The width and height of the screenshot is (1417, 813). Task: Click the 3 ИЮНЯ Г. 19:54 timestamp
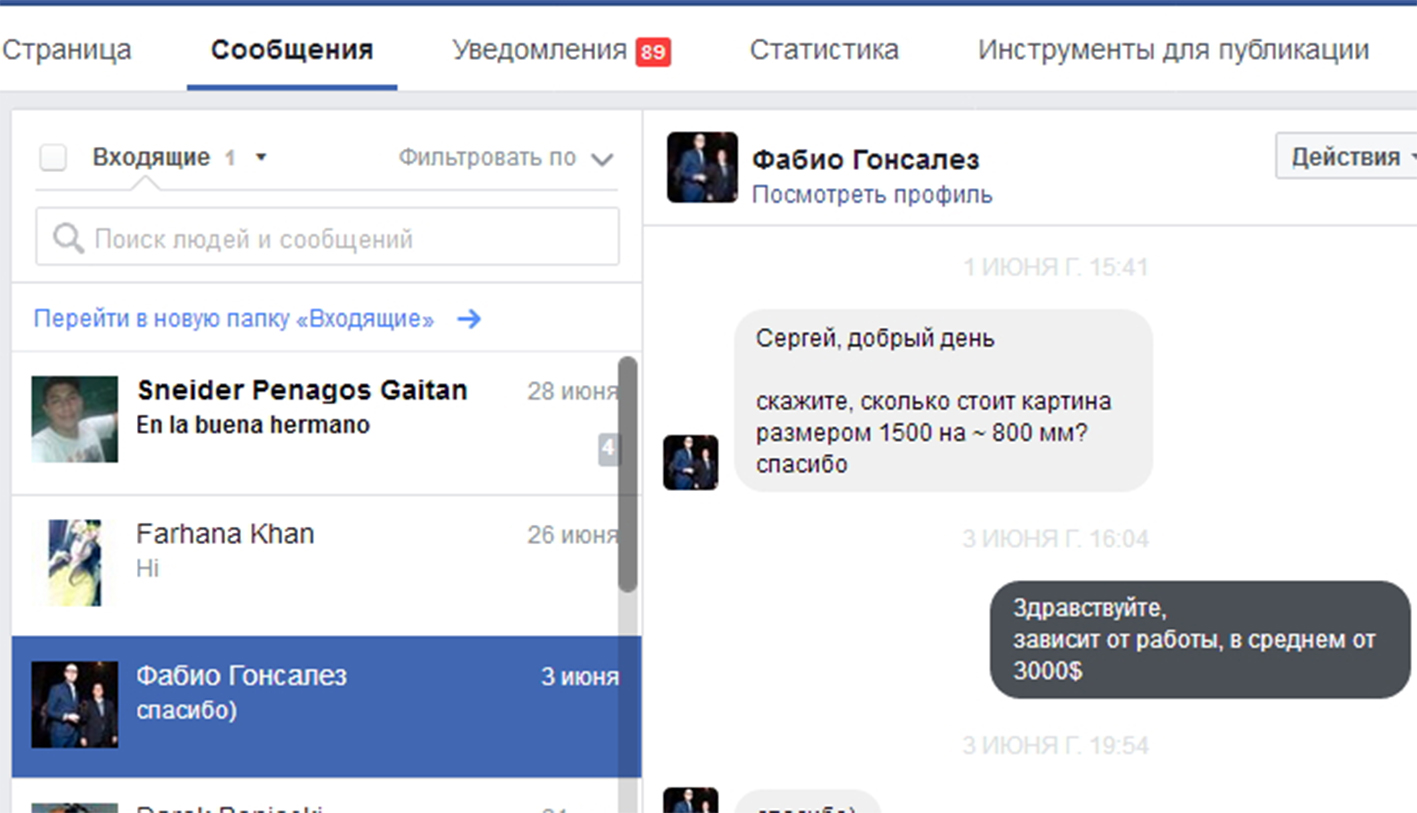click(x=1056, y=745)
